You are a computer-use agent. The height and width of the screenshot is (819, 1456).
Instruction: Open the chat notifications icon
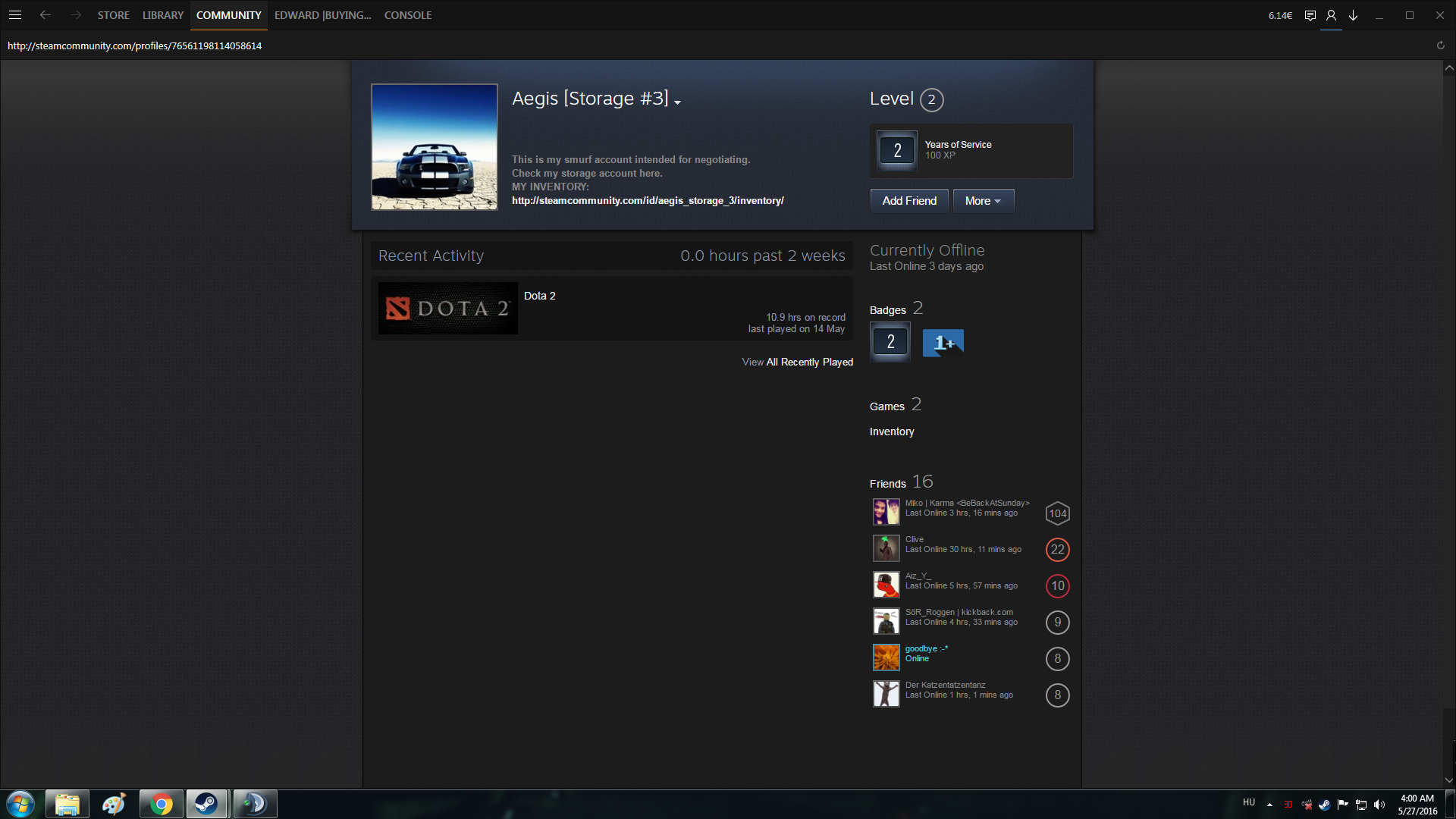(1310, 15)
